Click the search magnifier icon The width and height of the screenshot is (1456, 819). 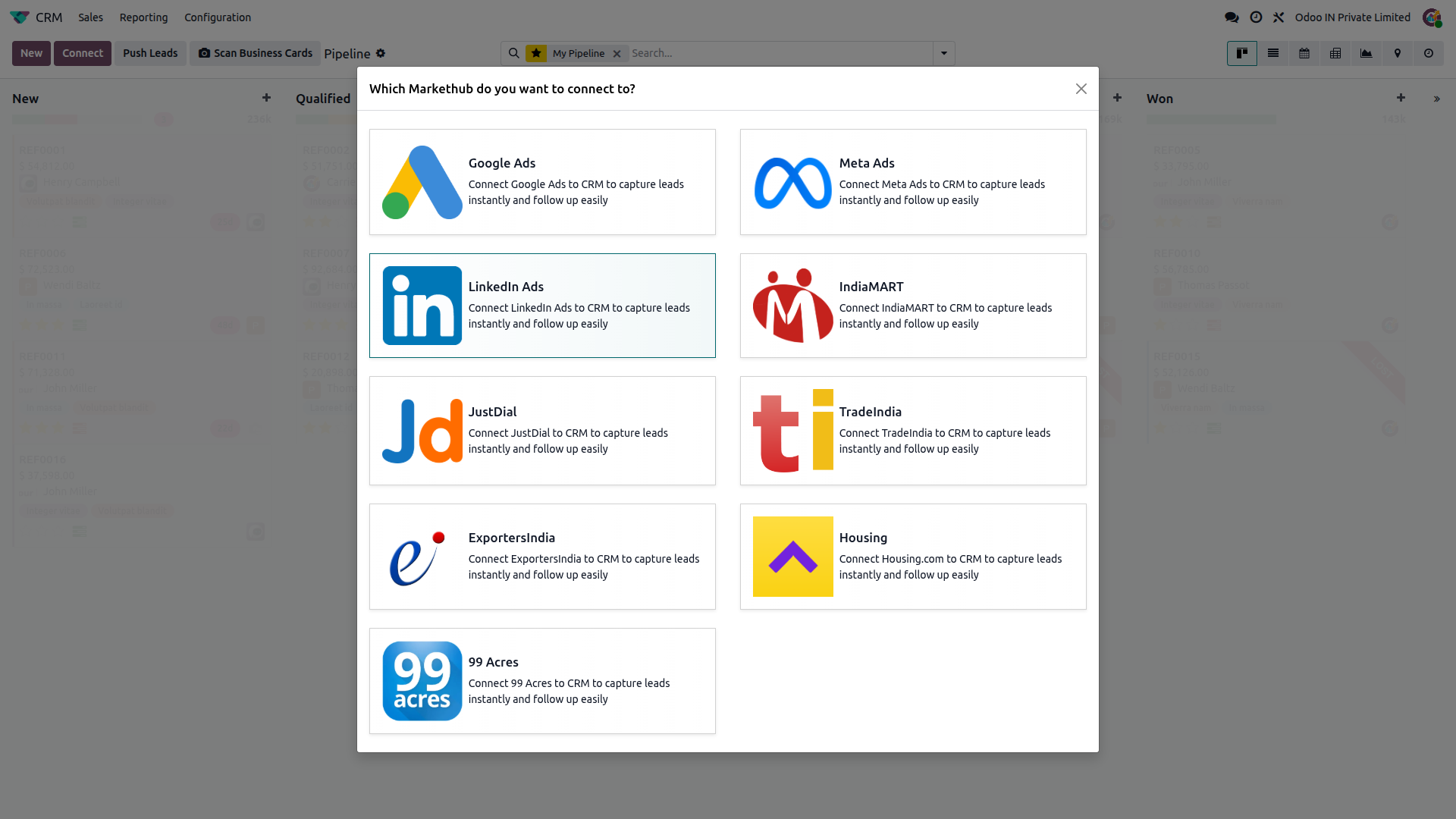pos(513,53)
